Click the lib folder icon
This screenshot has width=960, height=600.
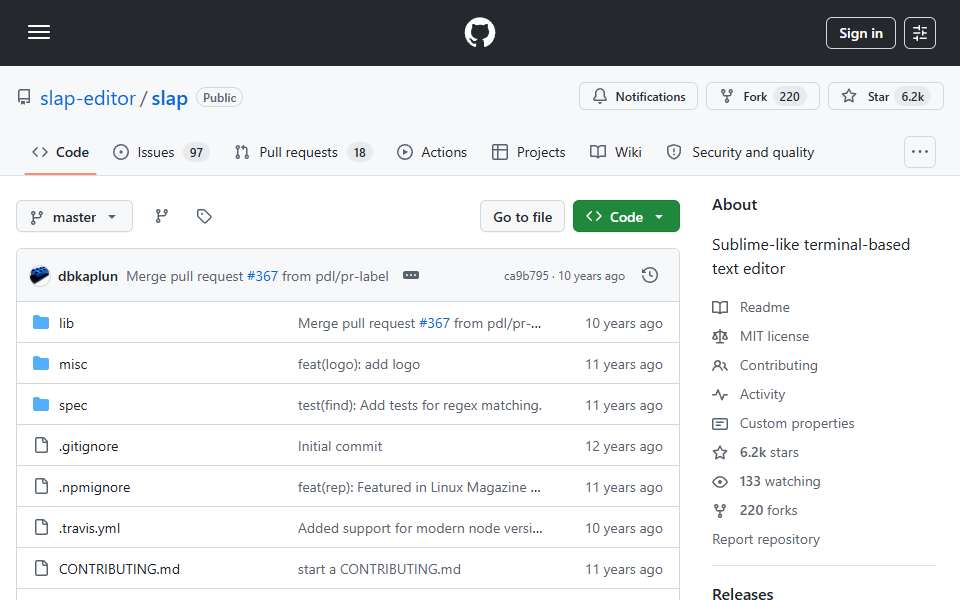coord(41,322)
